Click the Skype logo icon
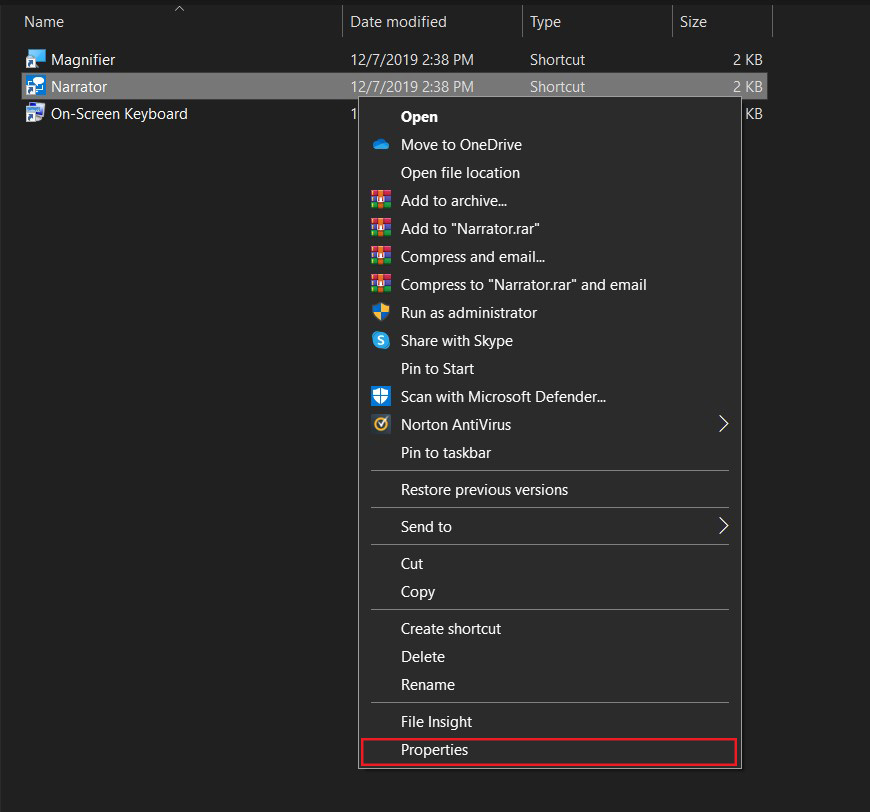 (381, 340)
